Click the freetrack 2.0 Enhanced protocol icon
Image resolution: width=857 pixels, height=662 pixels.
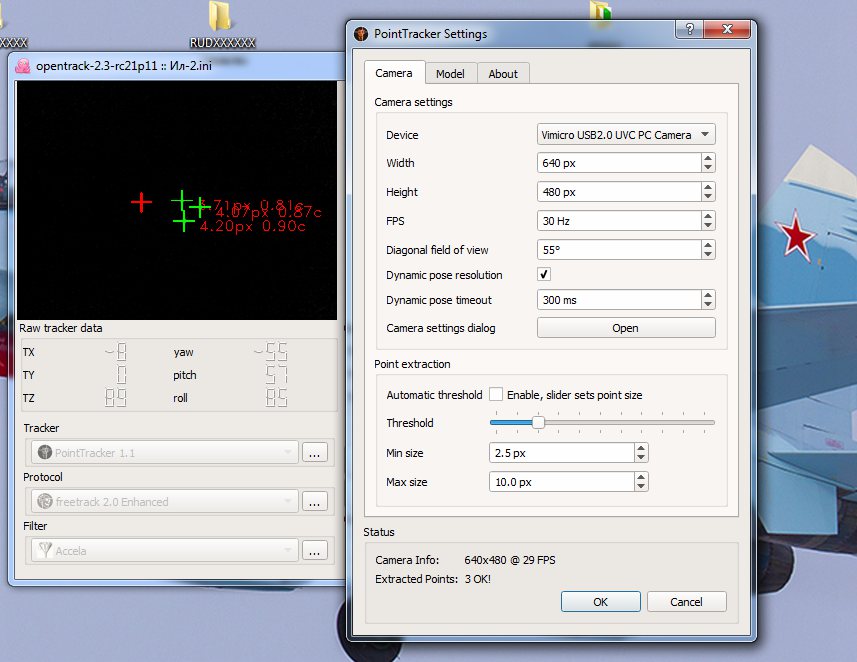point(45,501)
